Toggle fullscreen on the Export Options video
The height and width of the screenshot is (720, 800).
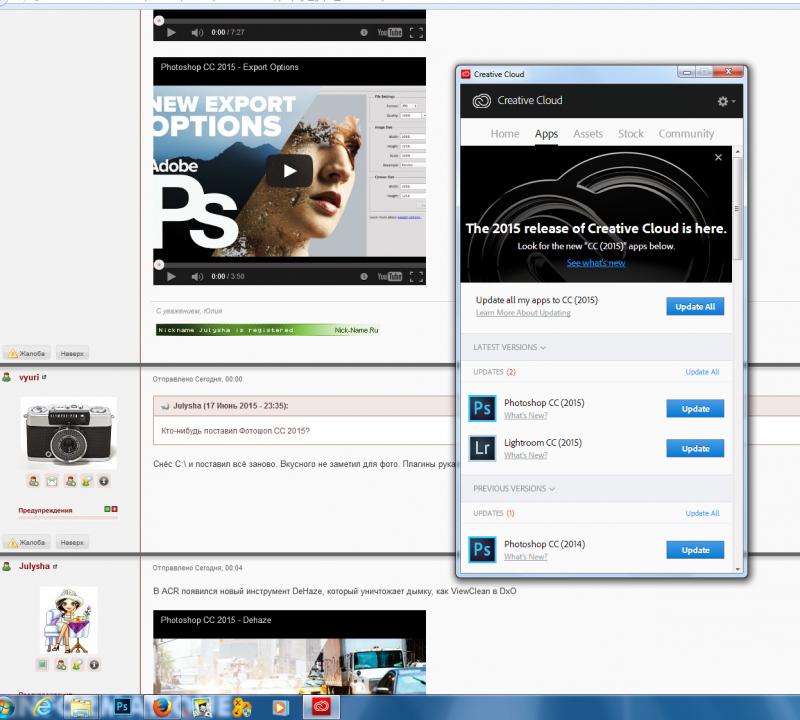tap(416, 277)
